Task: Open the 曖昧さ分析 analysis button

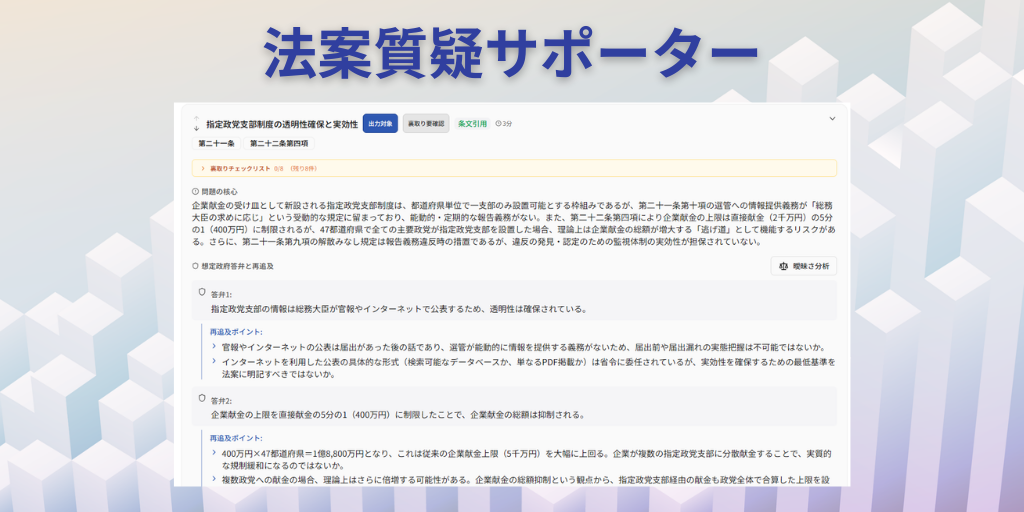Action: pos(804,266)
